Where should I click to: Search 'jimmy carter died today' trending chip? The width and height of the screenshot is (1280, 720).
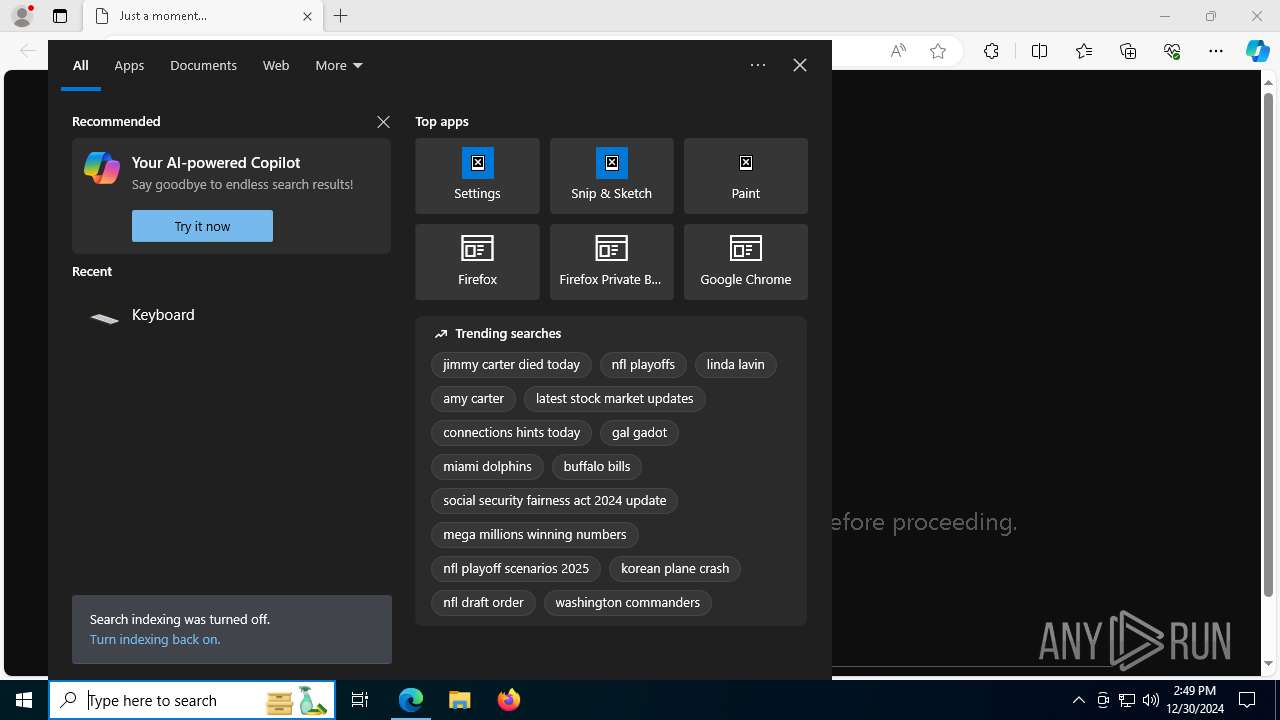click(x=511, y=365)
